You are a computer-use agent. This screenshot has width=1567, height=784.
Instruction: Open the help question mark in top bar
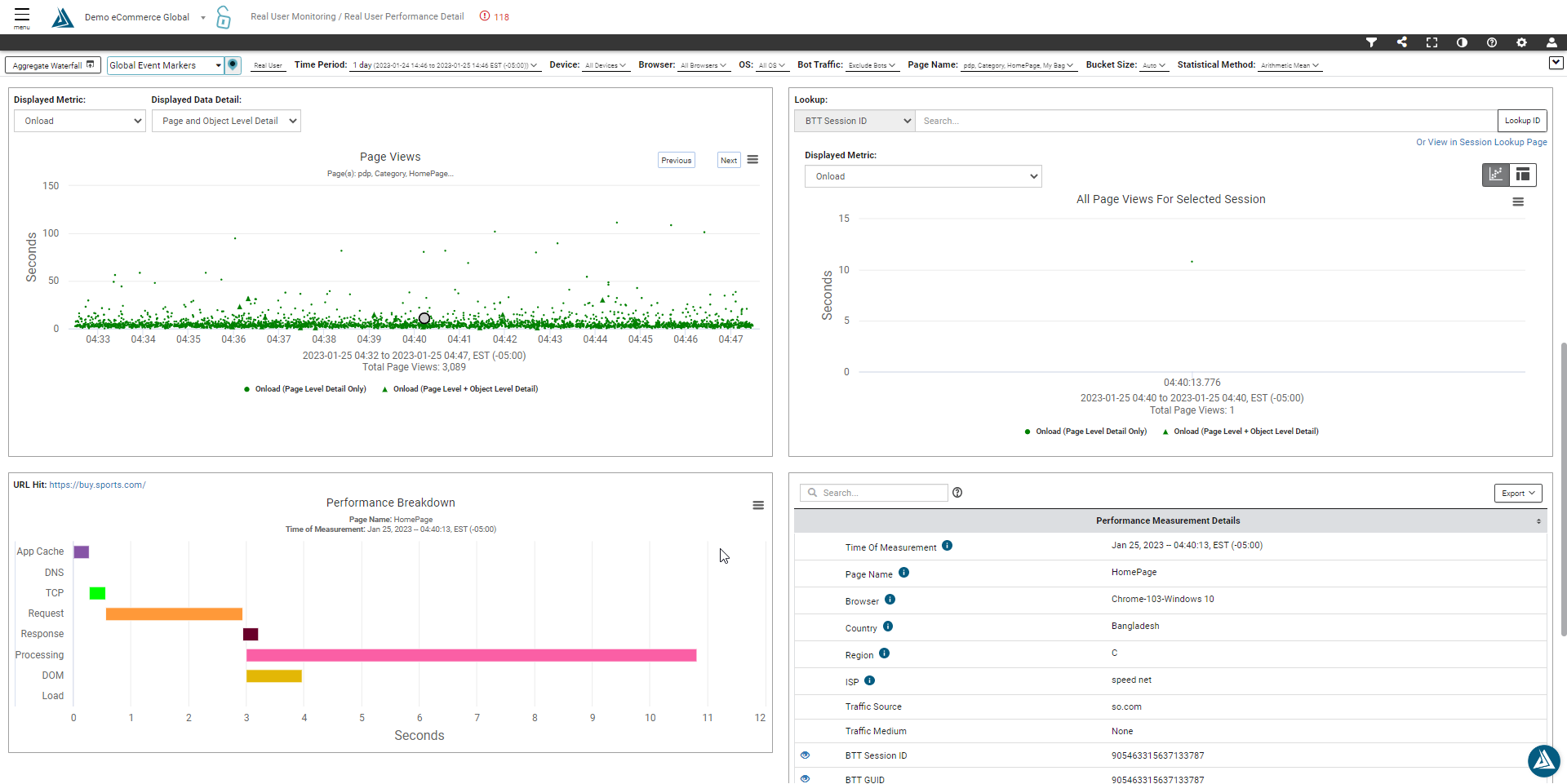[1492, 42]
